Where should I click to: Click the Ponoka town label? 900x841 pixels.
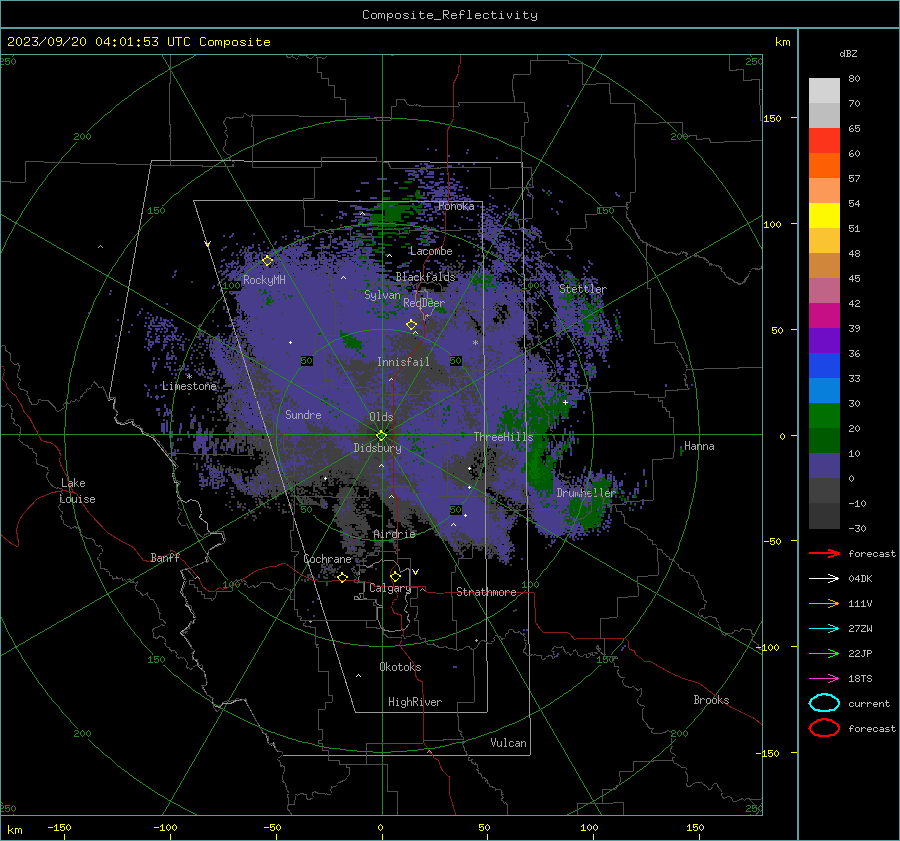pyautogui.click(x=456, y=206)
